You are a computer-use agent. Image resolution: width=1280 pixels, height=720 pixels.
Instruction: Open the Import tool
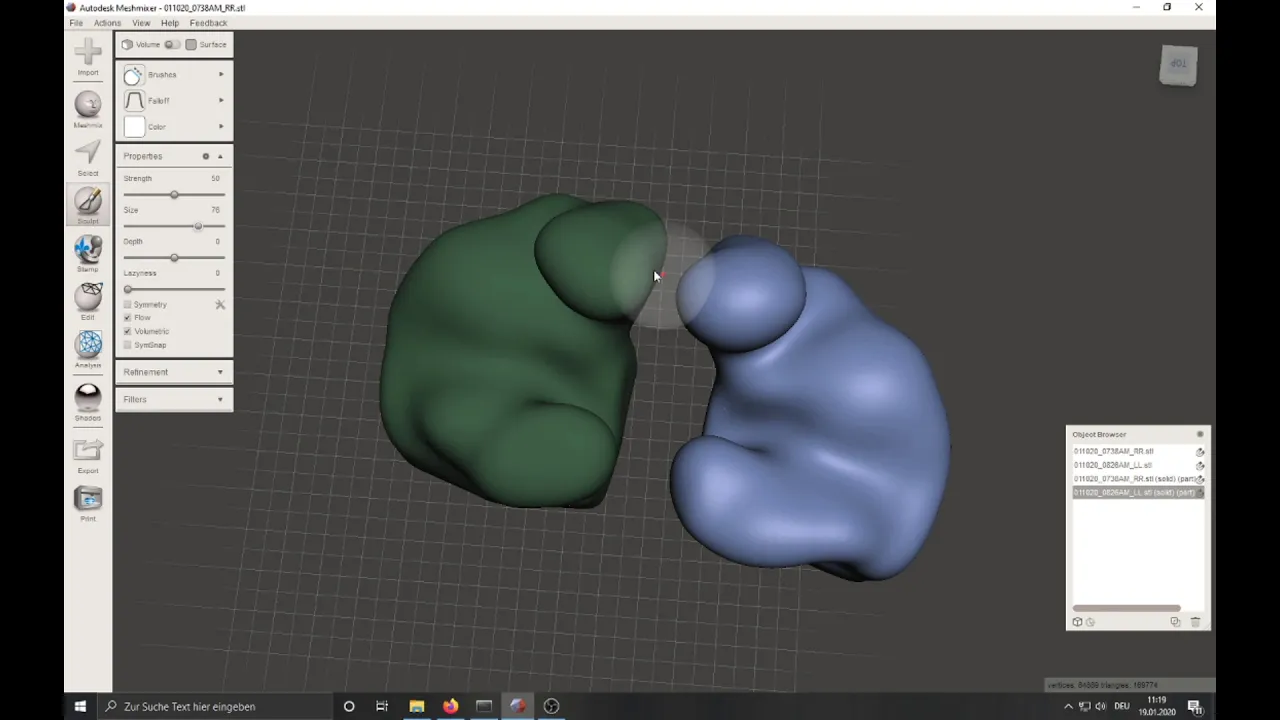tap(88, 56)
